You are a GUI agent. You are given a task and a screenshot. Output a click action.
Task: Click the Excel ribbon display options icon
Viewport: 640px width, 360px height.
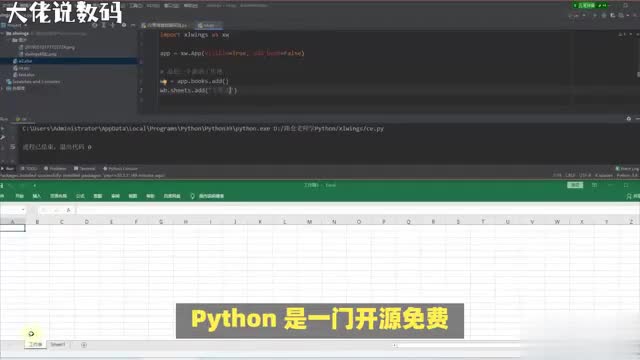(594, 185)
